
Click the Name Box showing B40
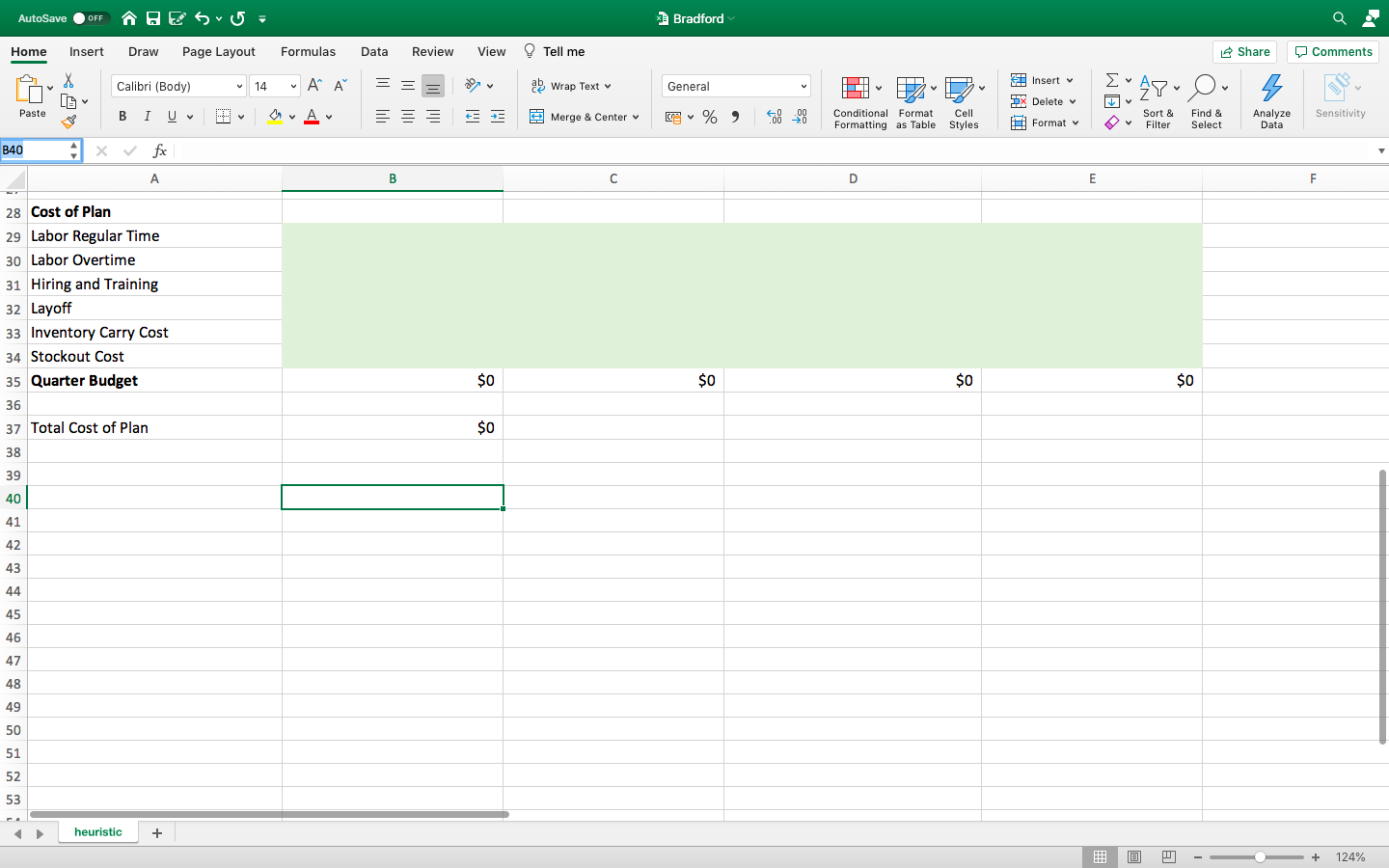[39, 150]
